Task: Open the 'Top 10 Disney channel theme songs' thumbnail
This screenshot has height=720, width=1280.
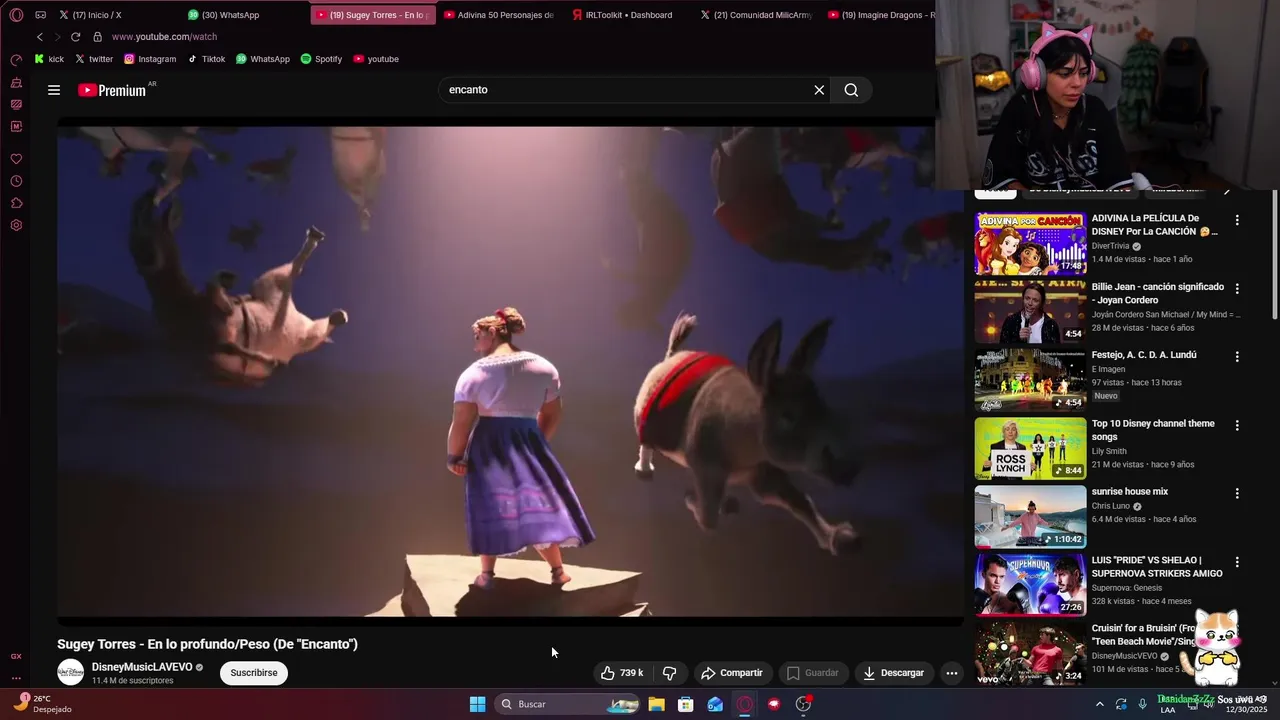Action: point(1030,448)
